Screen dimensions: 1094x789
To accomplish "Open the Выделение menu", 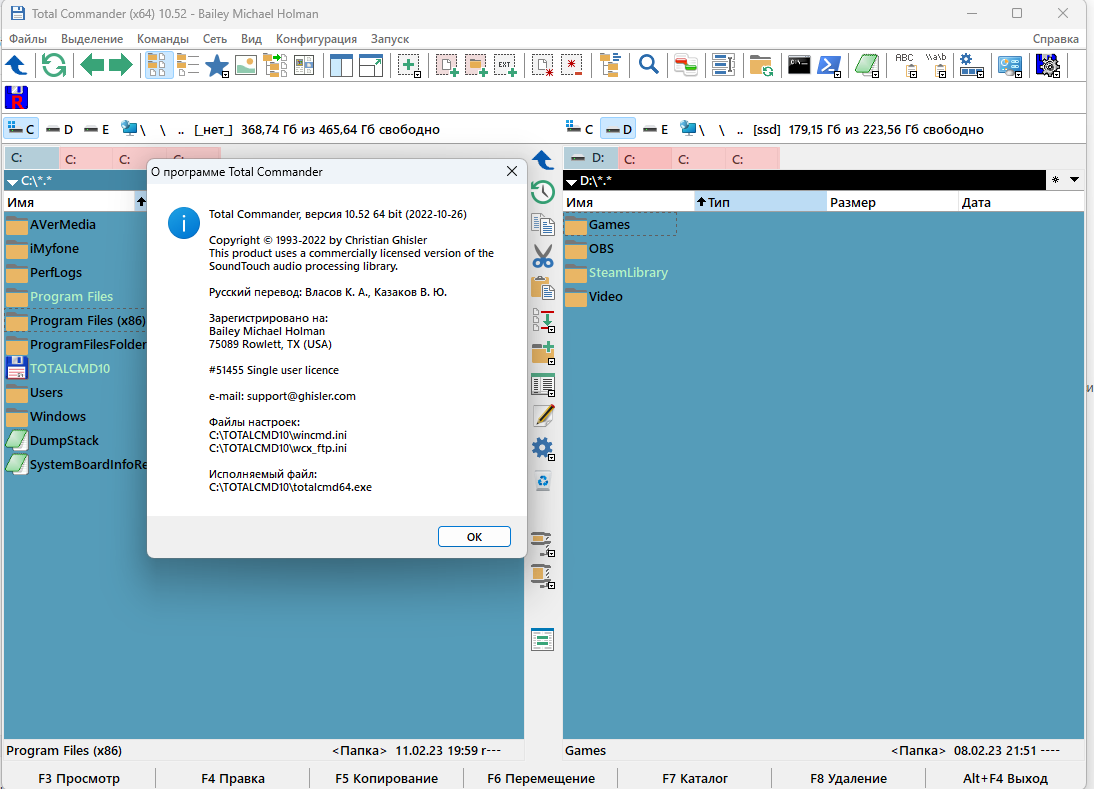I will [x=92, y=39].
